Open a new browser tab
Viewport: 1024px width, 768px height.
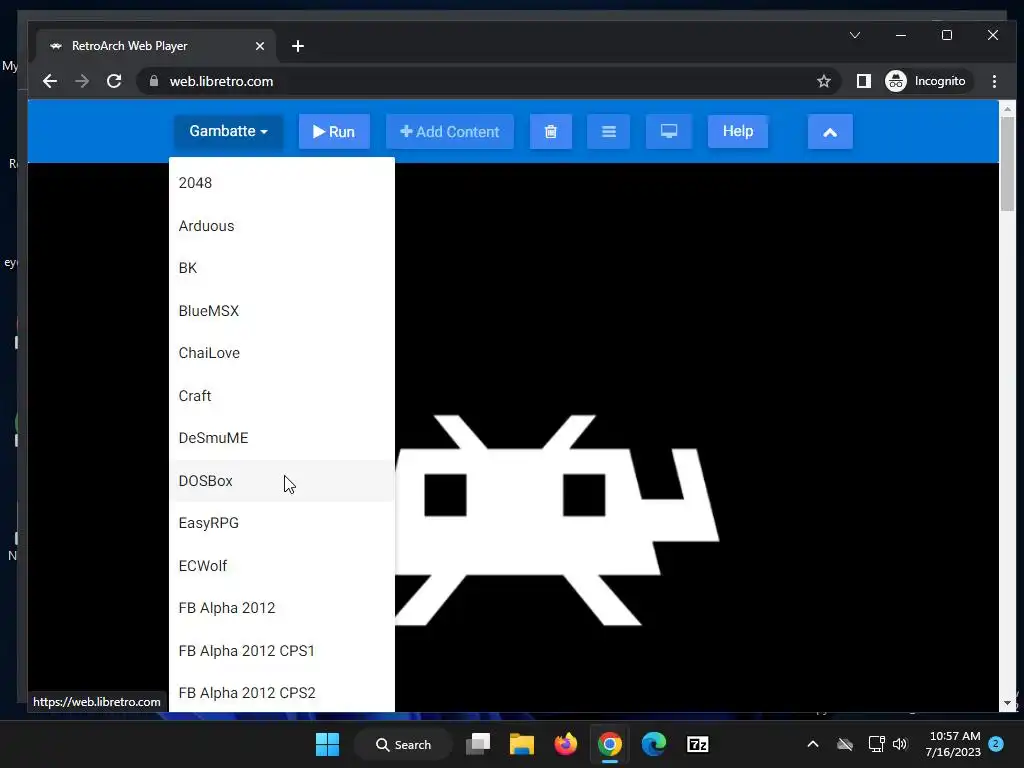click(298, 46)
